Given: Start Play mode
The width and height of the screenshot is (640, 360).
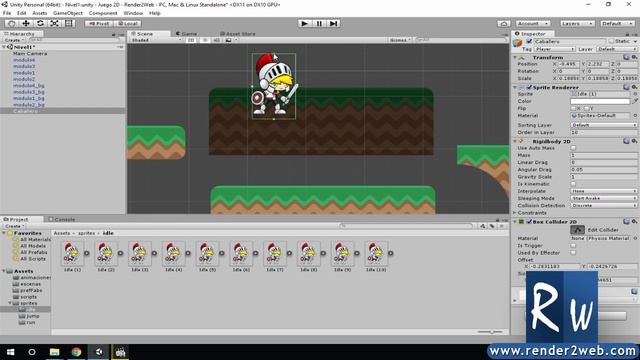Looking at the screenshot, I should [304, 24].
